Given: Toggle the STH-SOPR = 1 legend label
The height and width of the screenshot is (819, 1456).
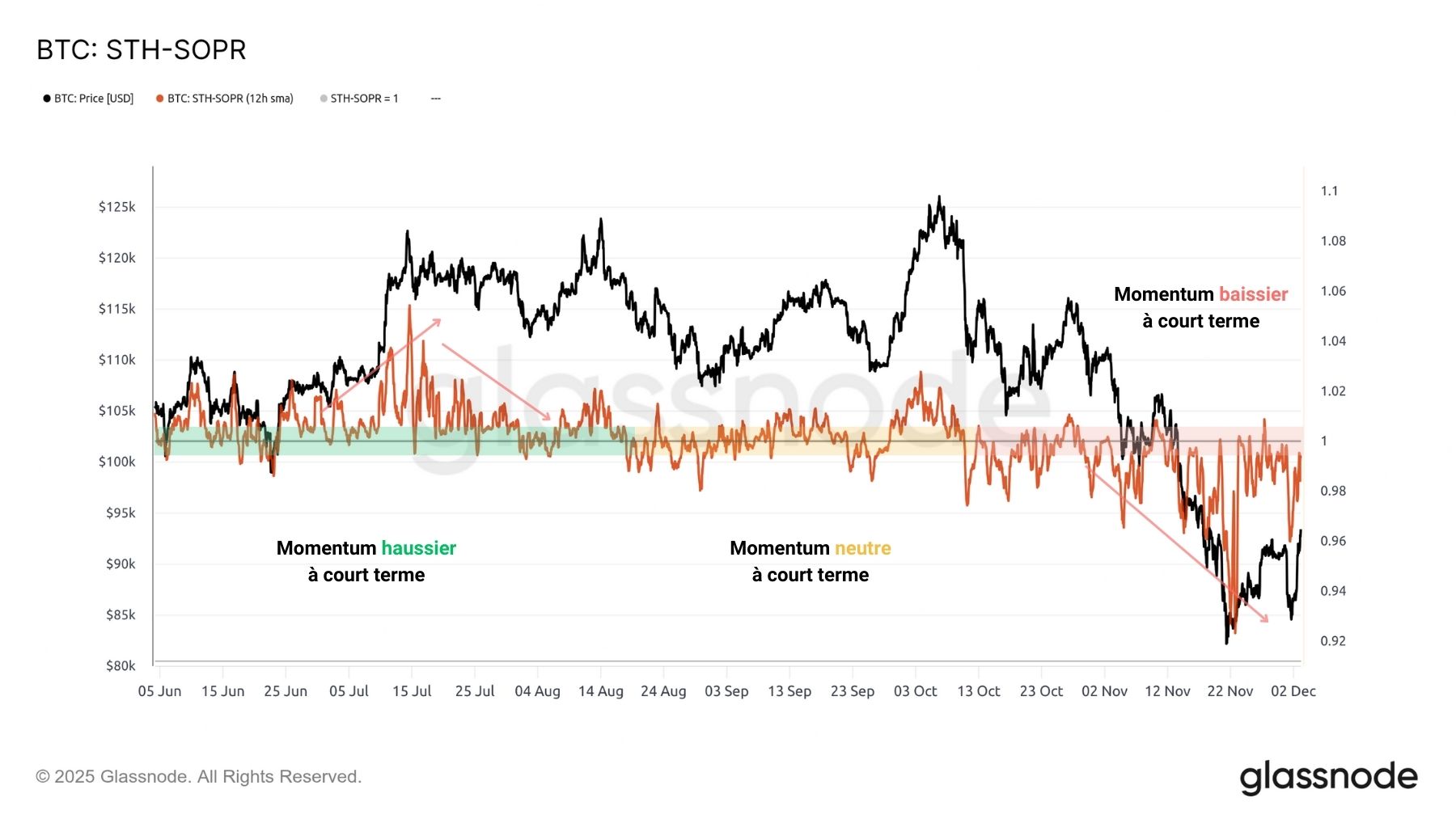Looking at the screenshot, I should [364, 99].
